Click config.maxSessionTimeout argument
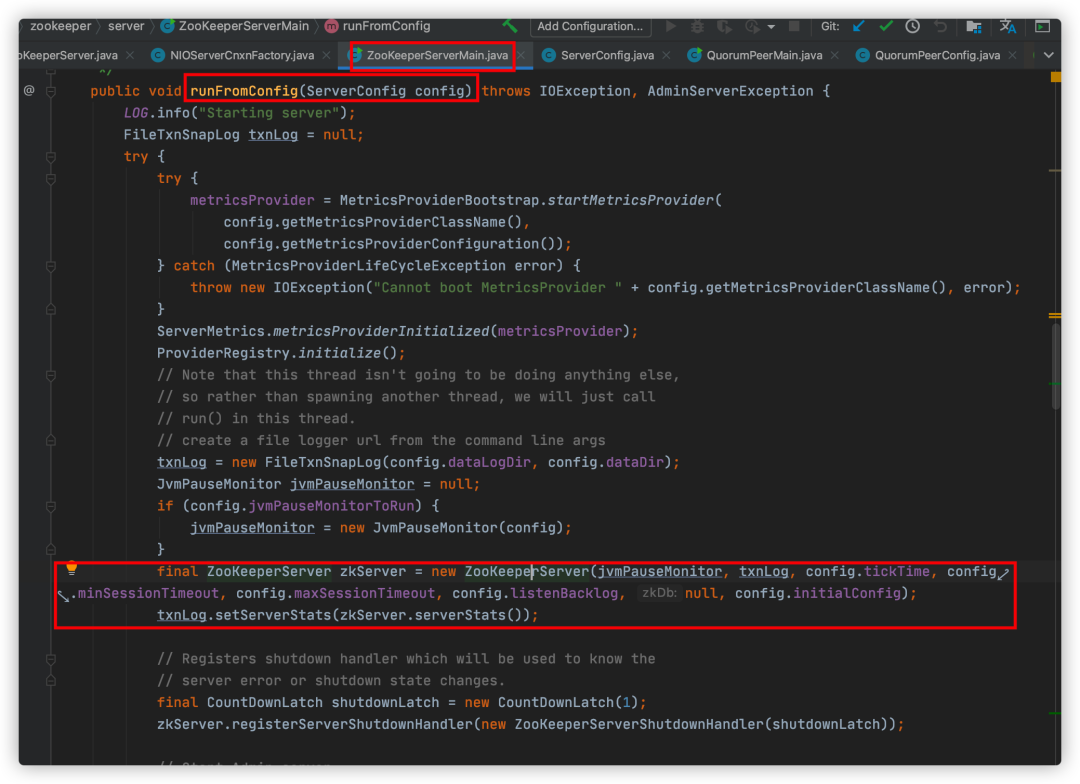 coord(335,593)
